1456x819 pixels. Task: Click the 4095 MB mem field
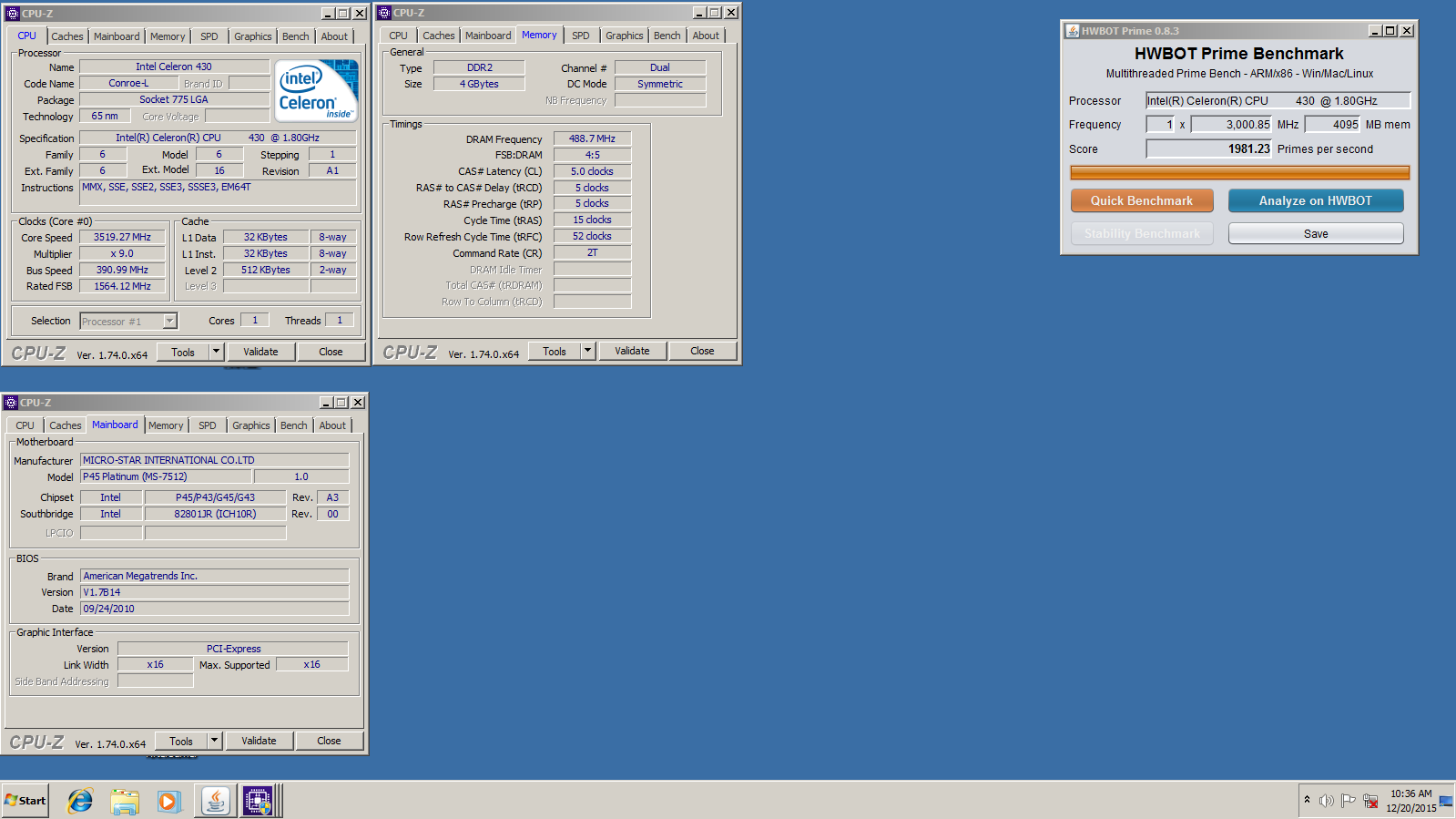1332,125
